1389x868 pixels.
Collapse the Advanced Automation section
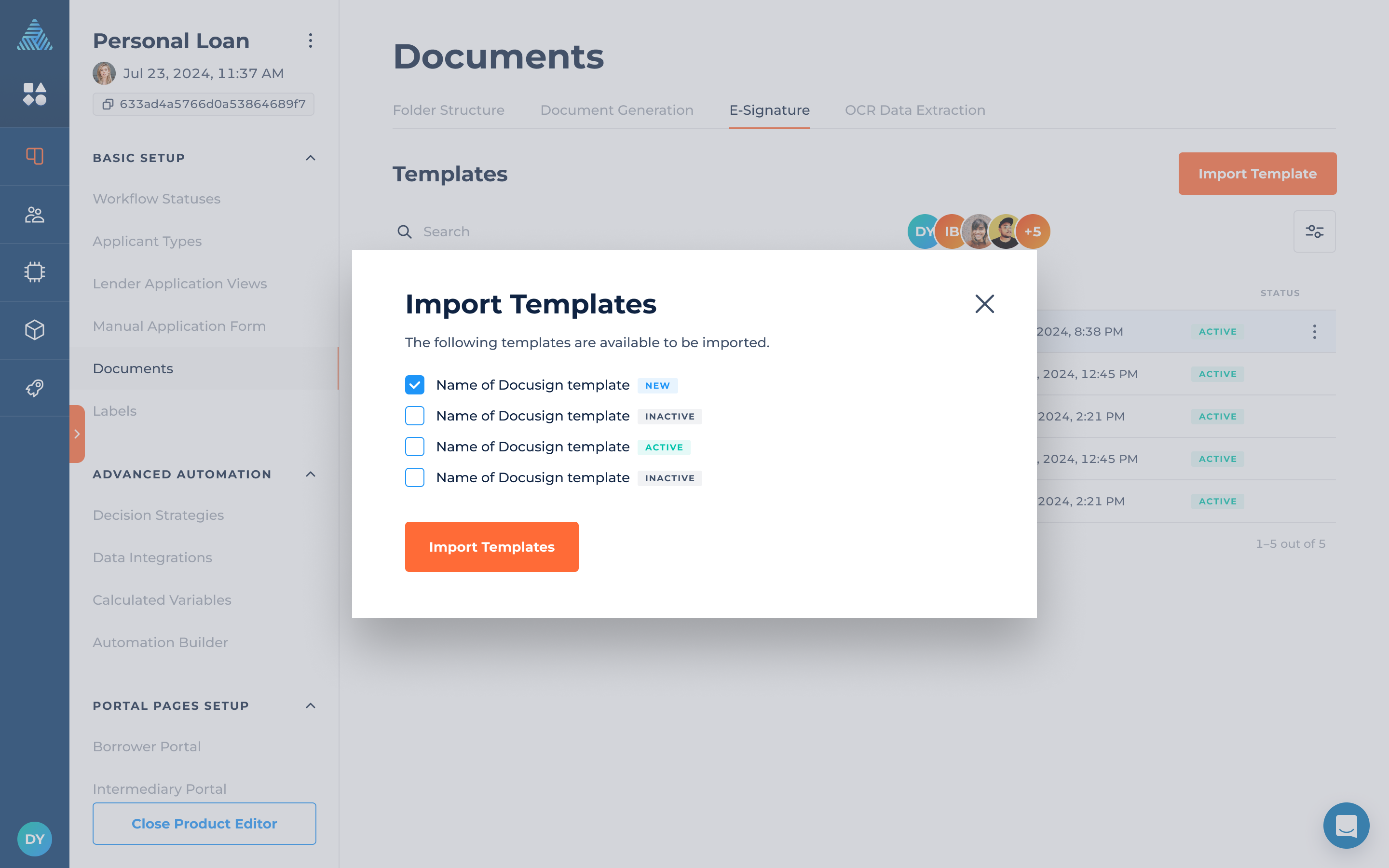pyautogui.click(x=310, y=474)
